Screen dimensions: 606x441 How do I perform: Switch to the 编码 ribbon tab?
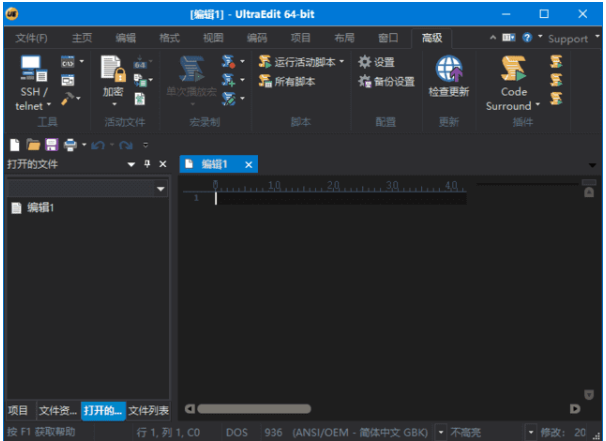tap(257, 38)
